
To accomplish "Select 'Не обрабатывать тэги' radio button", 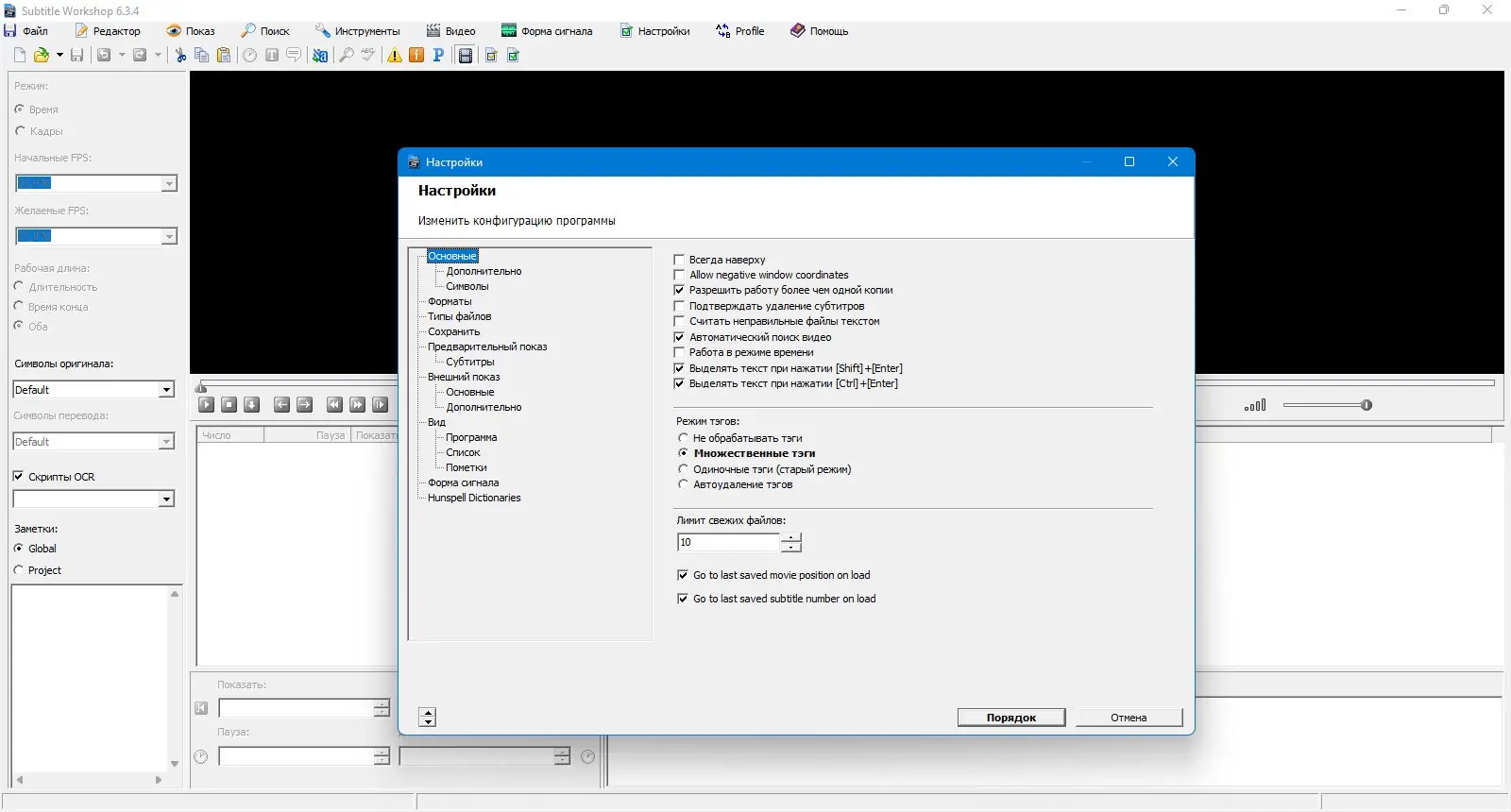I will (683, 438).
